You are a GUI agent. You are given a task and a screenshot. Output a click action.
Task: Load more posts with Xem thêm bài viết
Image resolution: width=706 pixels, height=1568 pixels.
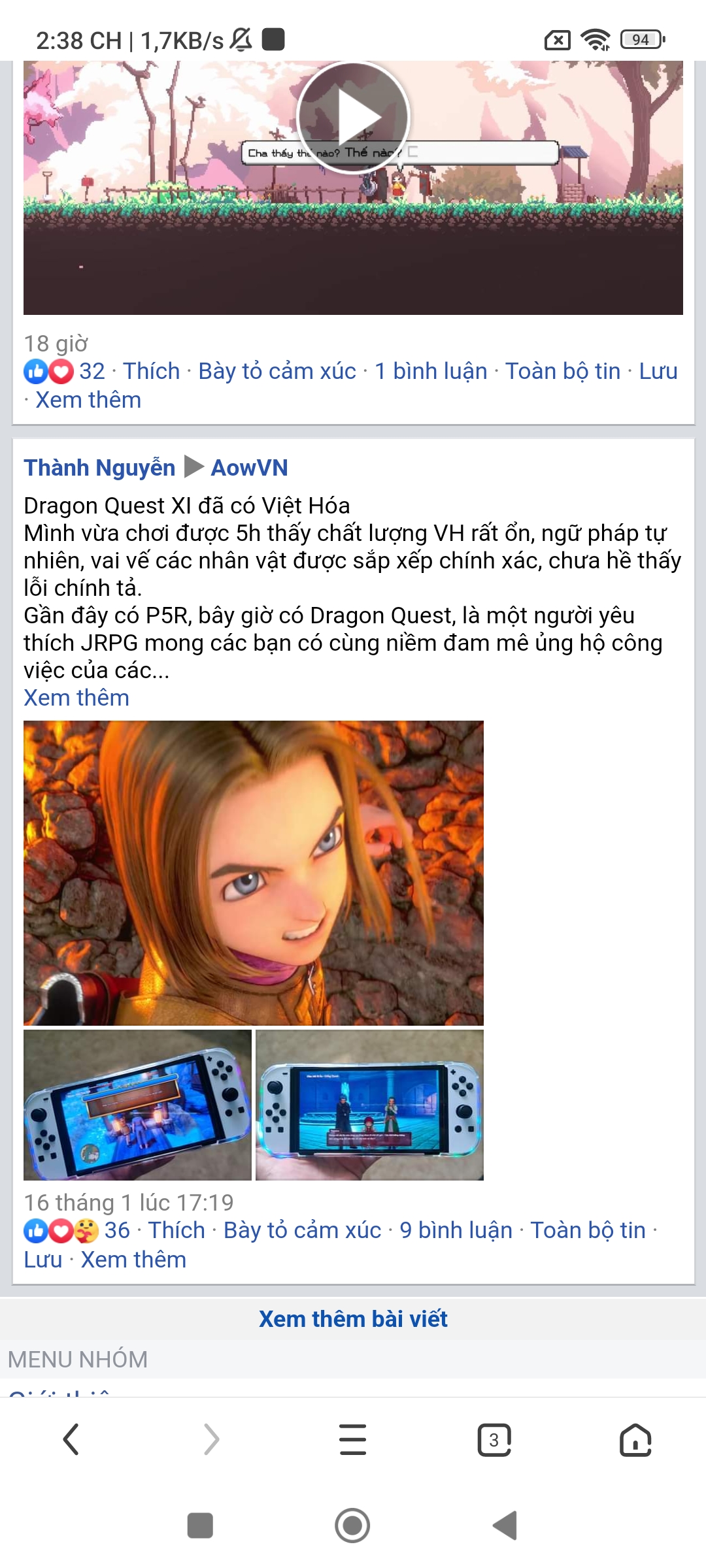coord(353,1319)
